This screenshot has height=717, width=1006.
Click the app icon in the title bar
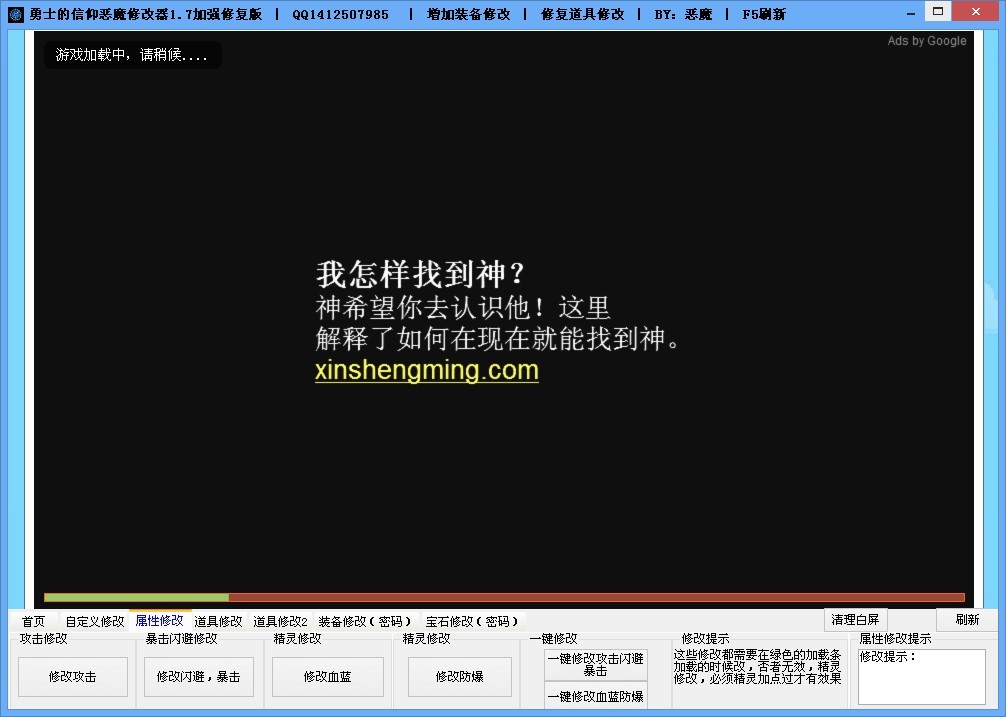[x=15, y=14]
